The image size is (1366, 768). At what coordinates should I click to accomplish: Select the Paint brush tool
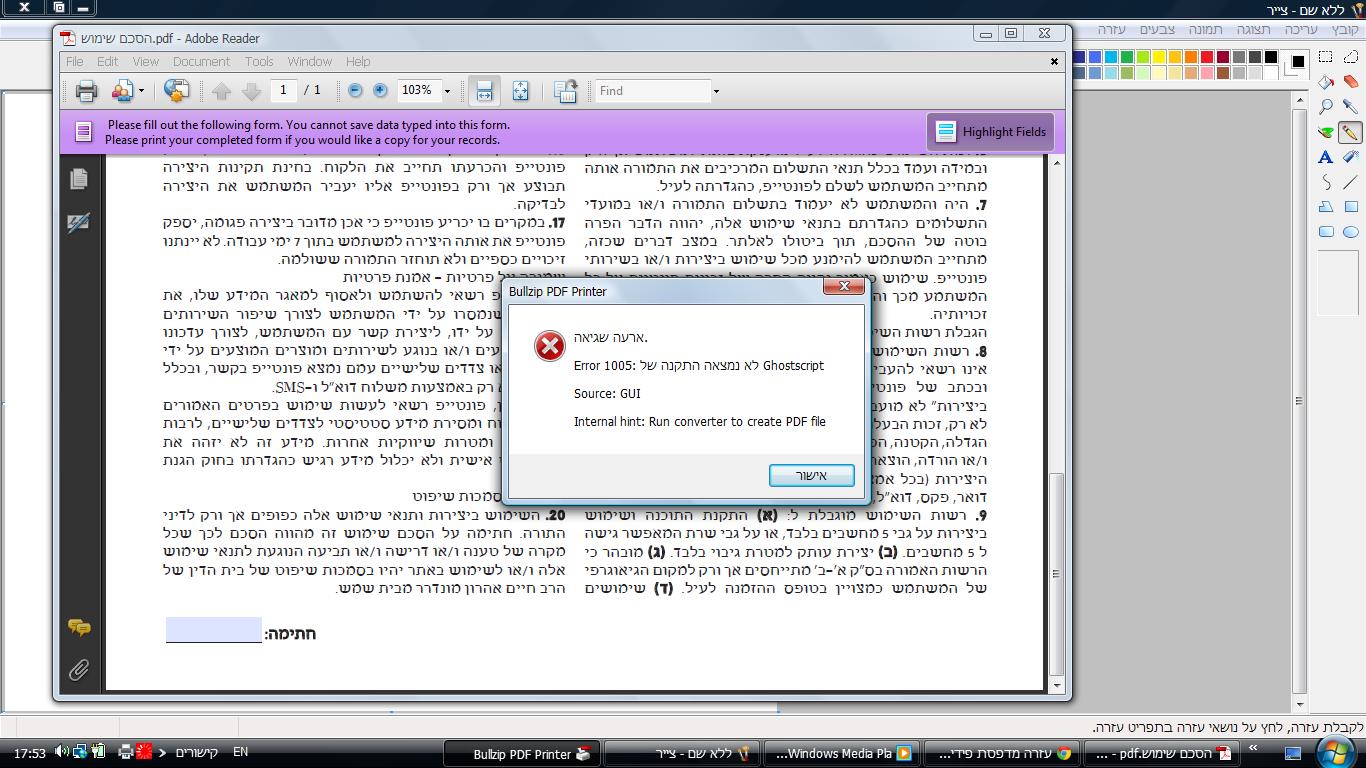click(1326, 132)
